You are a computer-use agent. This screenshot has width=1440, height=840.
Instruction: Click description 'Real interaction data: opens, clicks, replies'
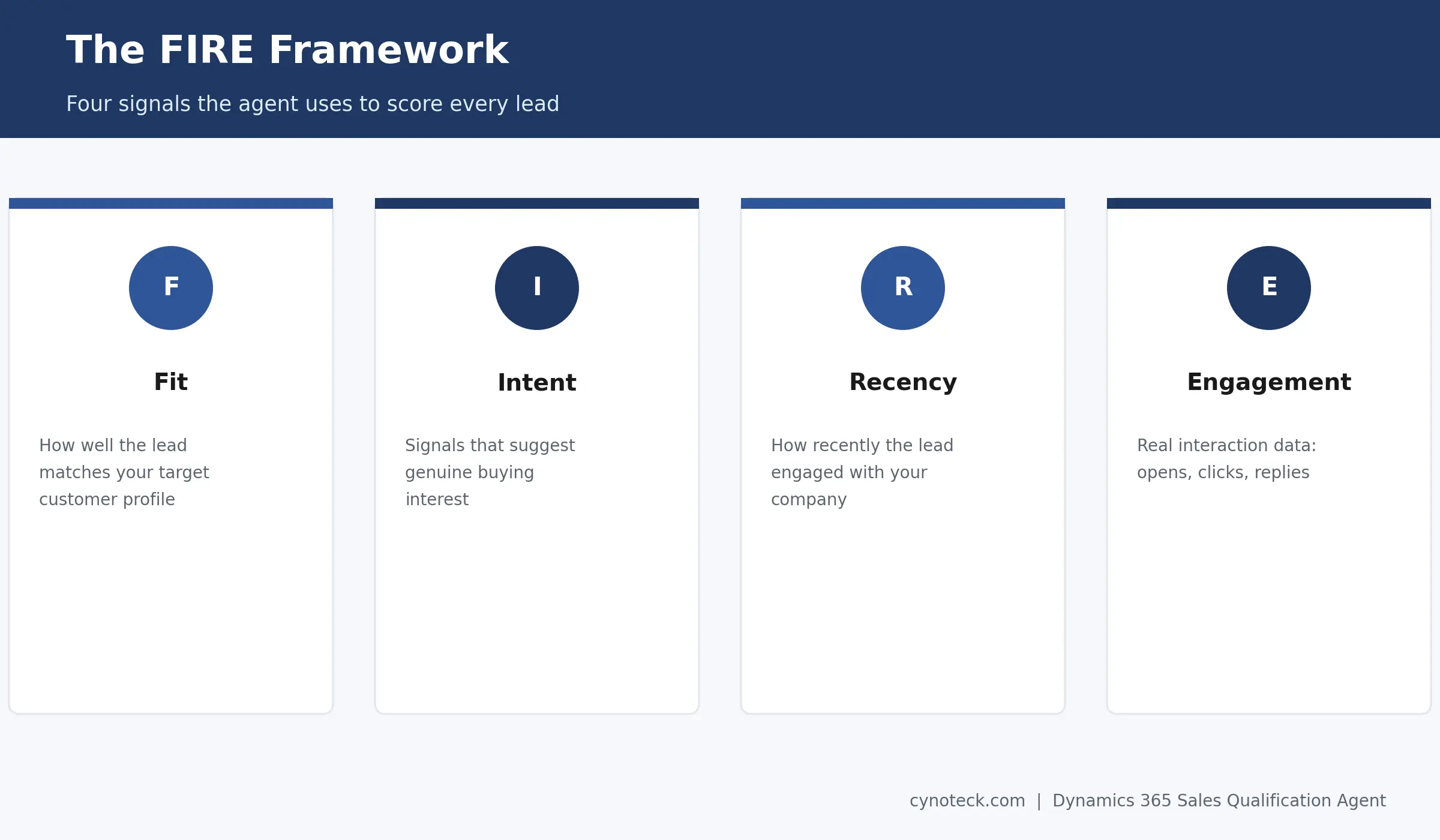point(1226,459)
